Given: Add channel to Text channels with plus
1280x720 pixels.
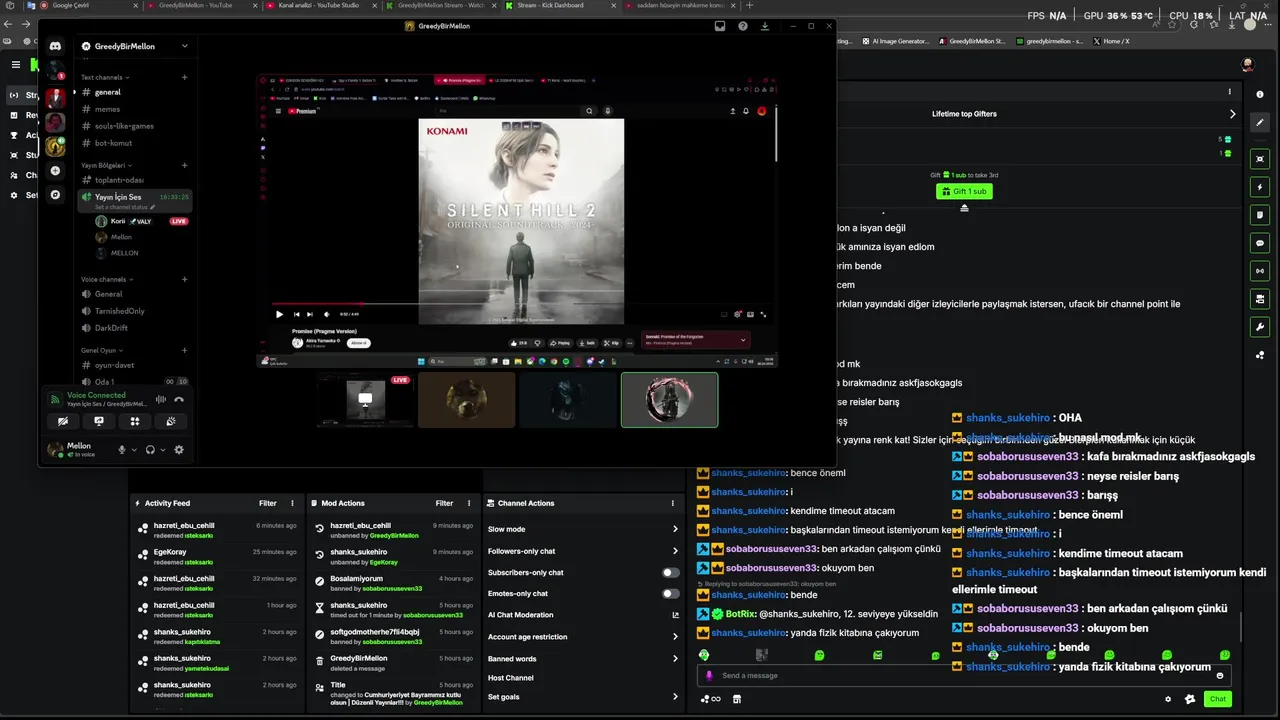Looking at the screenshot, I should click(x=184, y=77).
